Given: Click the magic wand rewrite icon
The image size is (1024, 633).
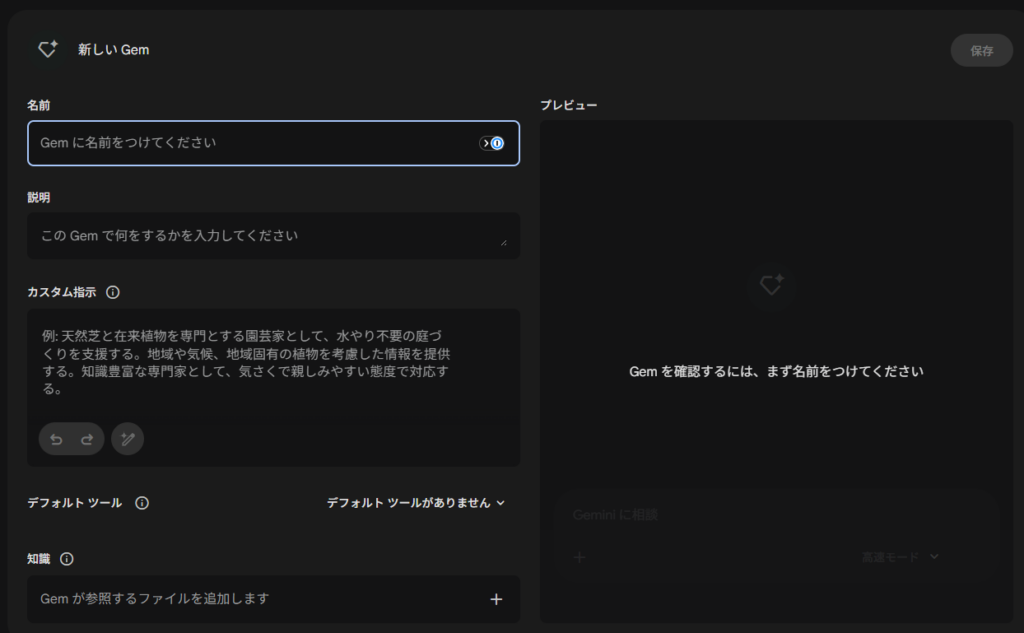Looking at the screenshot, I should pyautogui.click(x=127, y=439).
